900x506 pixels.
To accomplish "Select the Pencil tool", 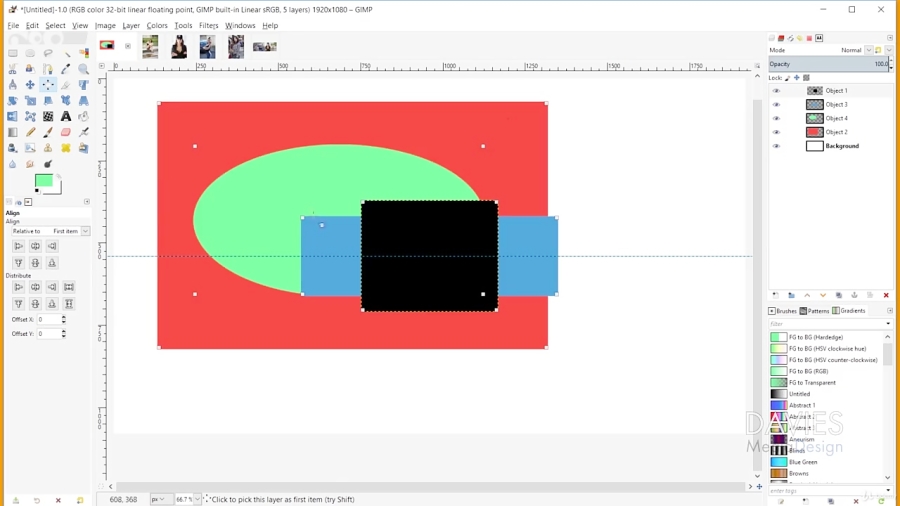I will pyautogui.click(x=30, y=133).
